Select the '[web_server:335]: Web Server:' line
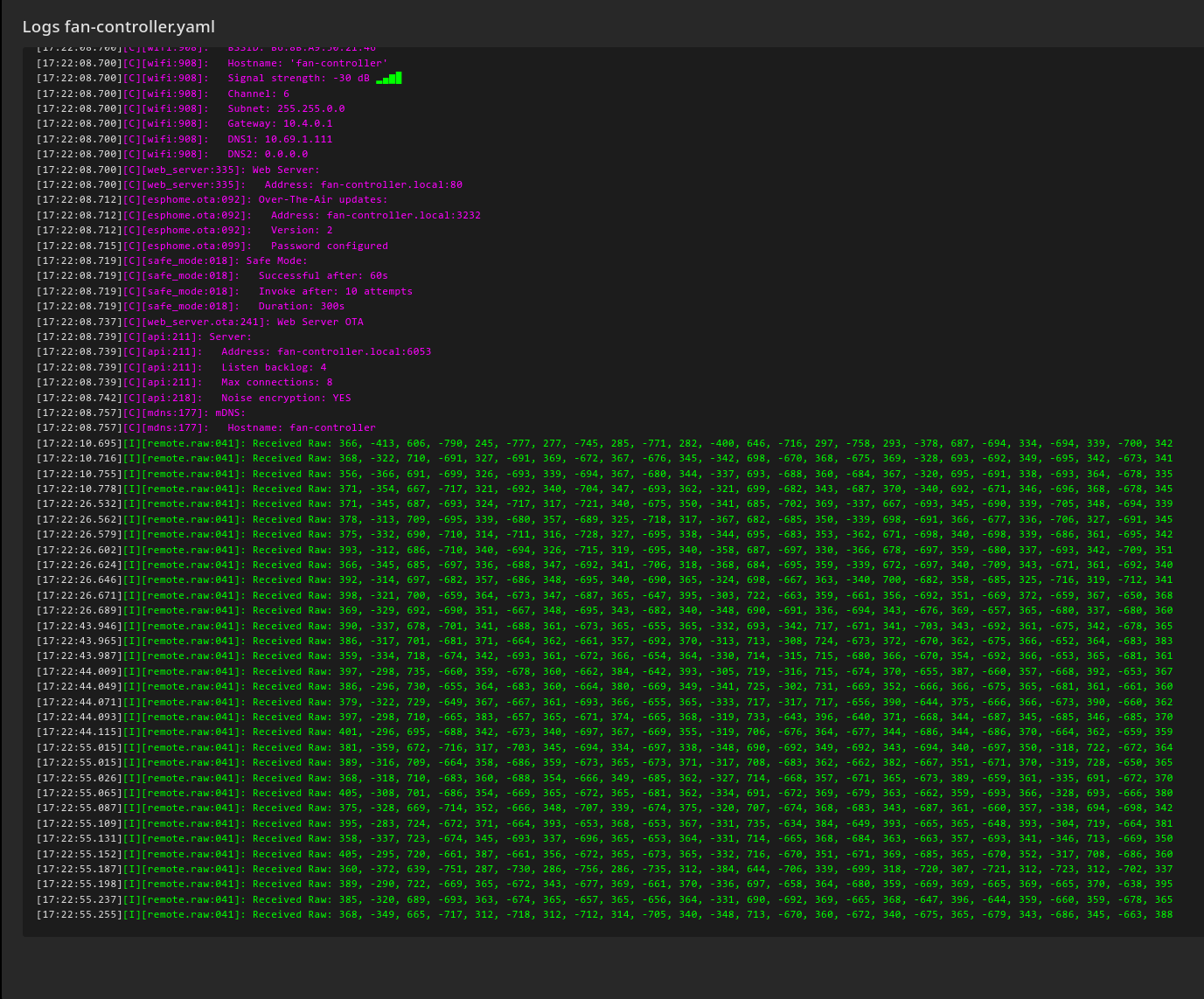 click(x=178, y=170)
